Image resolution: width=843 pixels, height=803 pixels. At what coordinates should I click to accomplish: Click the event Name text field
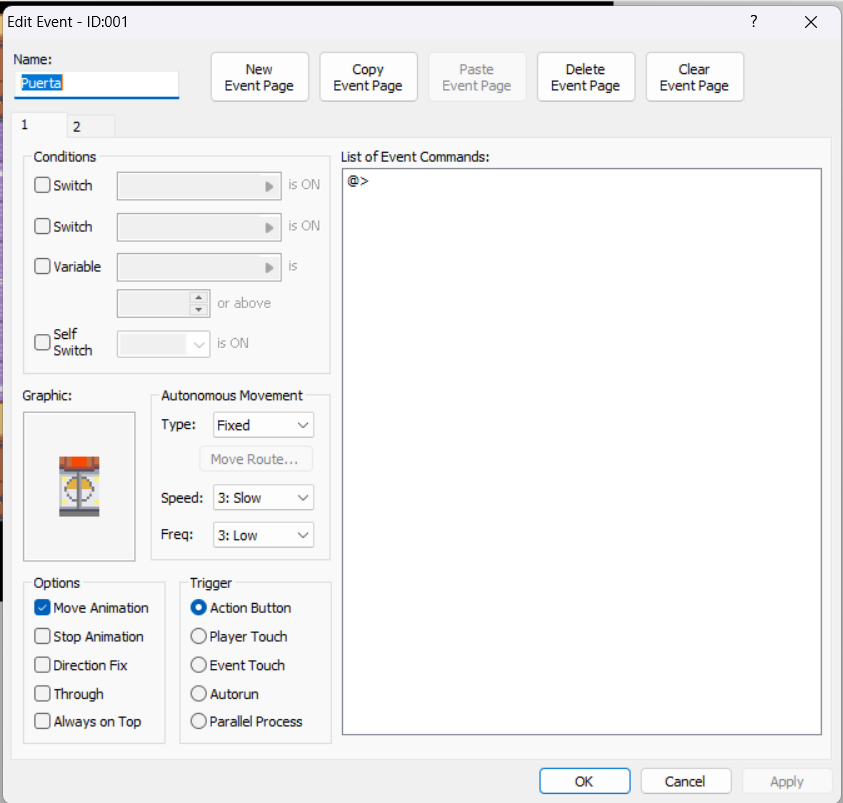97,84
